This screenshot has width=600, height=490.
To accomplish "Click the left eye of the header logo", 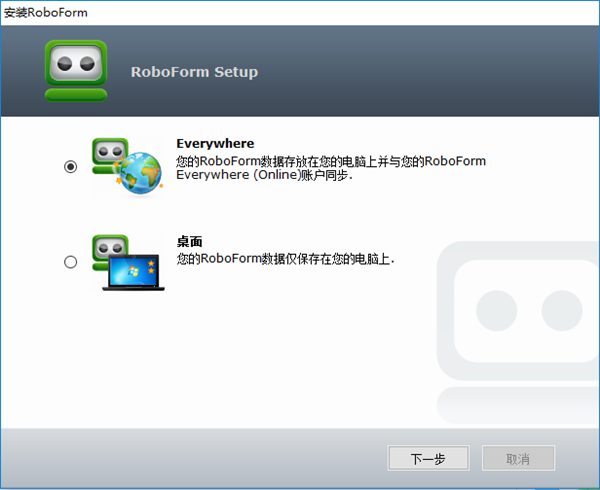I will point(66,63).
